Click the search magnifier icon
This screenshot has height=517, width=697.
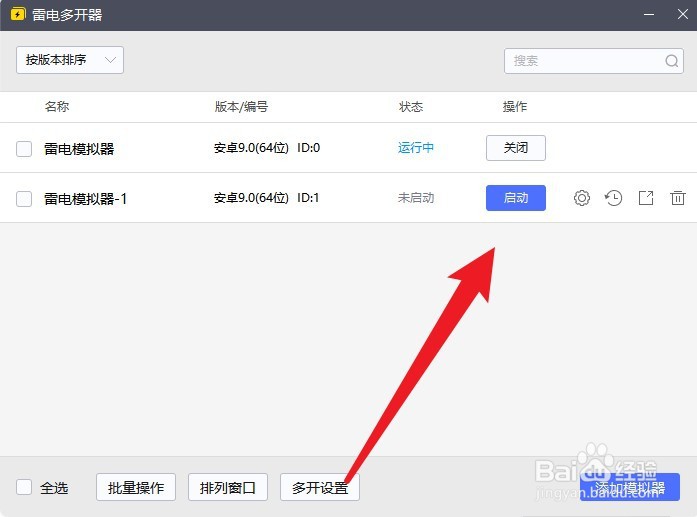point(672,61)
